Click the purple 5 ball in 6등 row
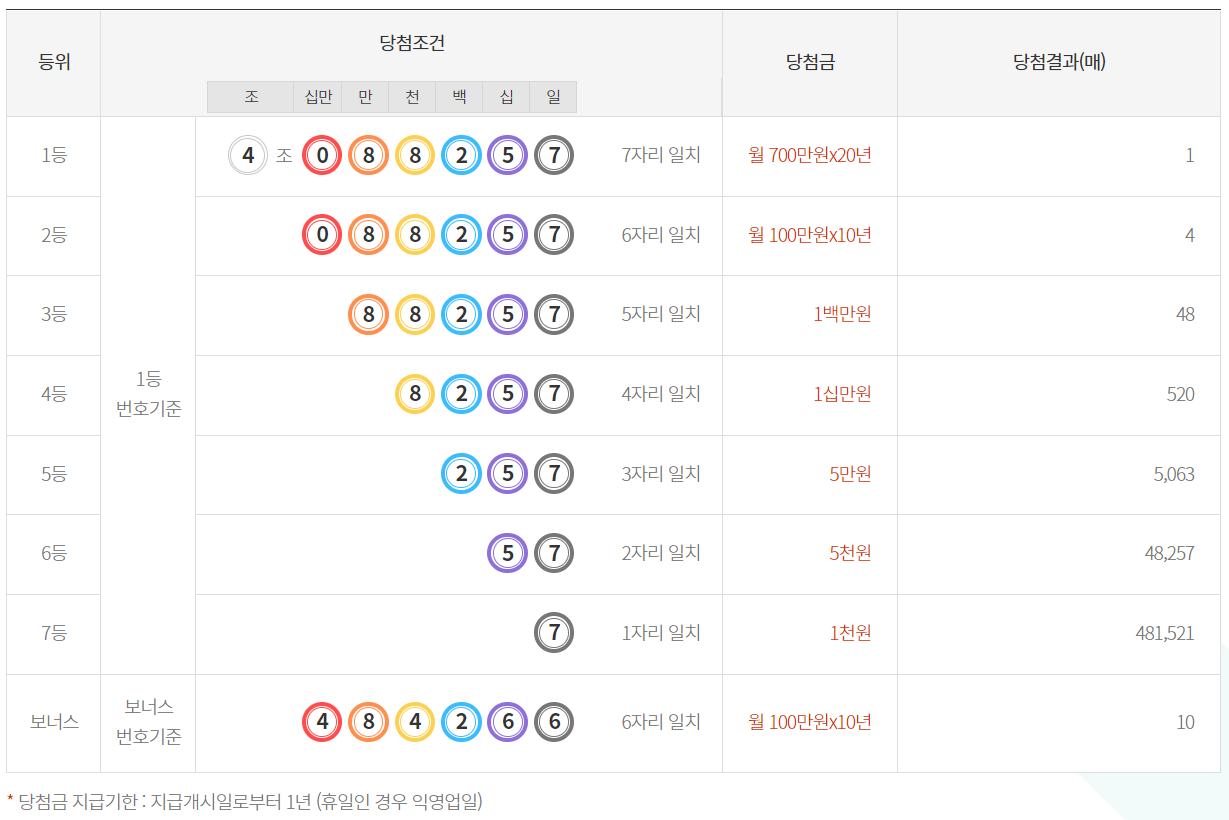The image size is (1229, 820). click(507, 553)
